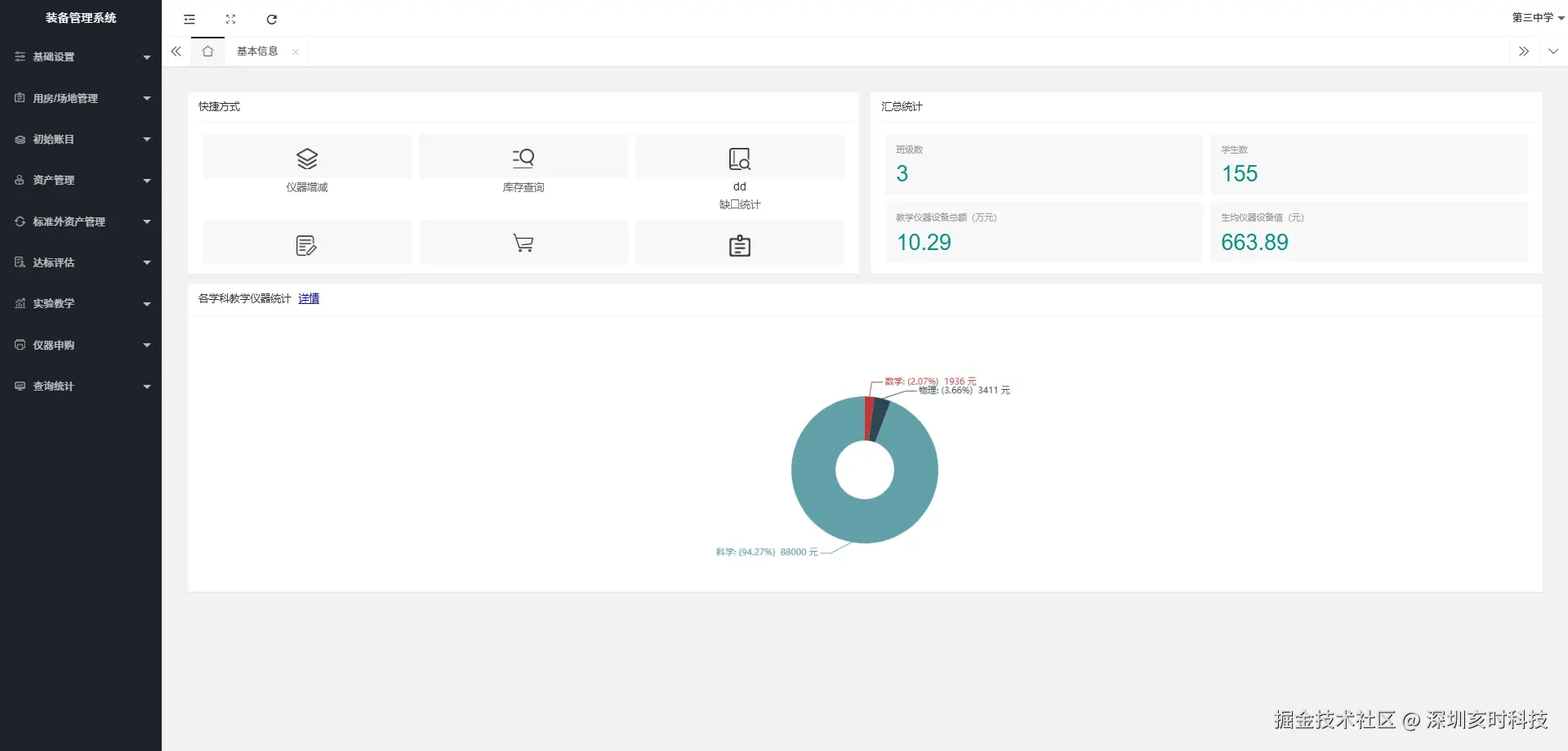Expand the 用房/场地管理 sidebar menu
The height and width of the screenshot is (751, 1568).
coord(81,98)
